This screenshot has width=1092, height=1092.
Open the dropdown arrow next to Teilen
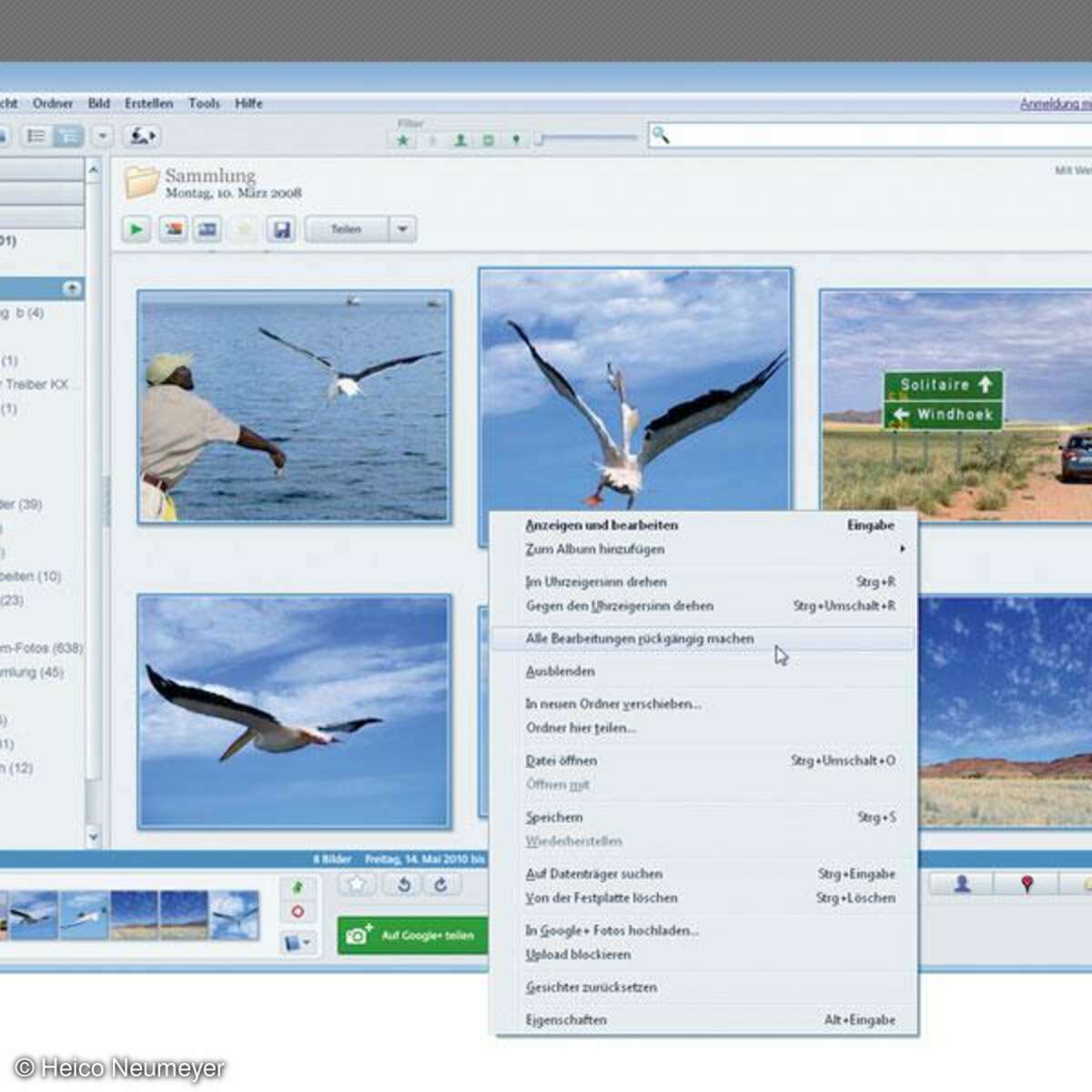click(x=400, y=228)
